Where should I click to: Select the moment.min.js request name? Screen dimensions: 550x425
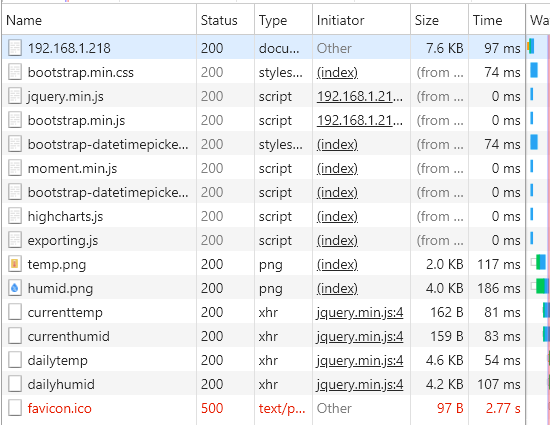click(72, 169)
